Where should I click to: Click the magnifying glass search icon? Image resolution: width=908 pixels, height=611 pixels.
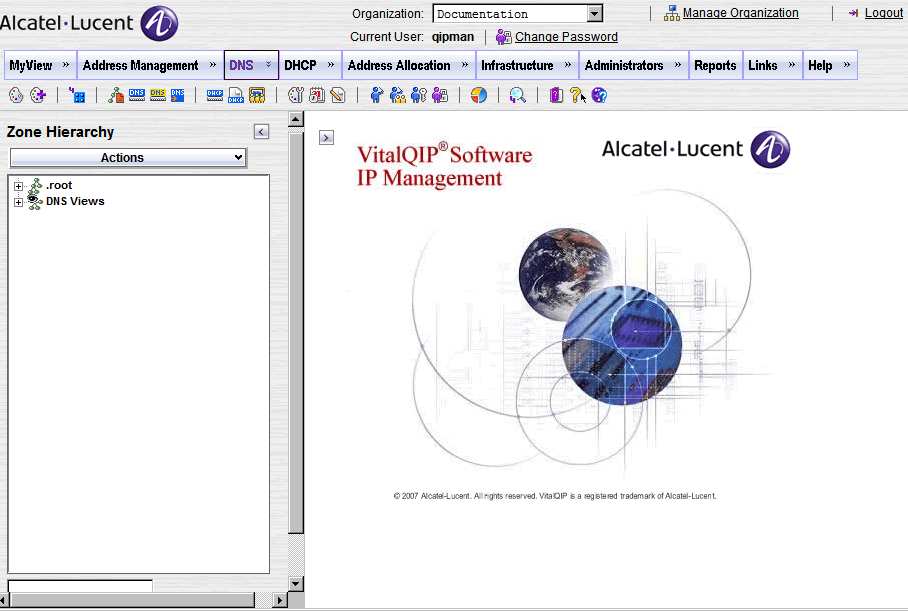(x=518, y=95)
